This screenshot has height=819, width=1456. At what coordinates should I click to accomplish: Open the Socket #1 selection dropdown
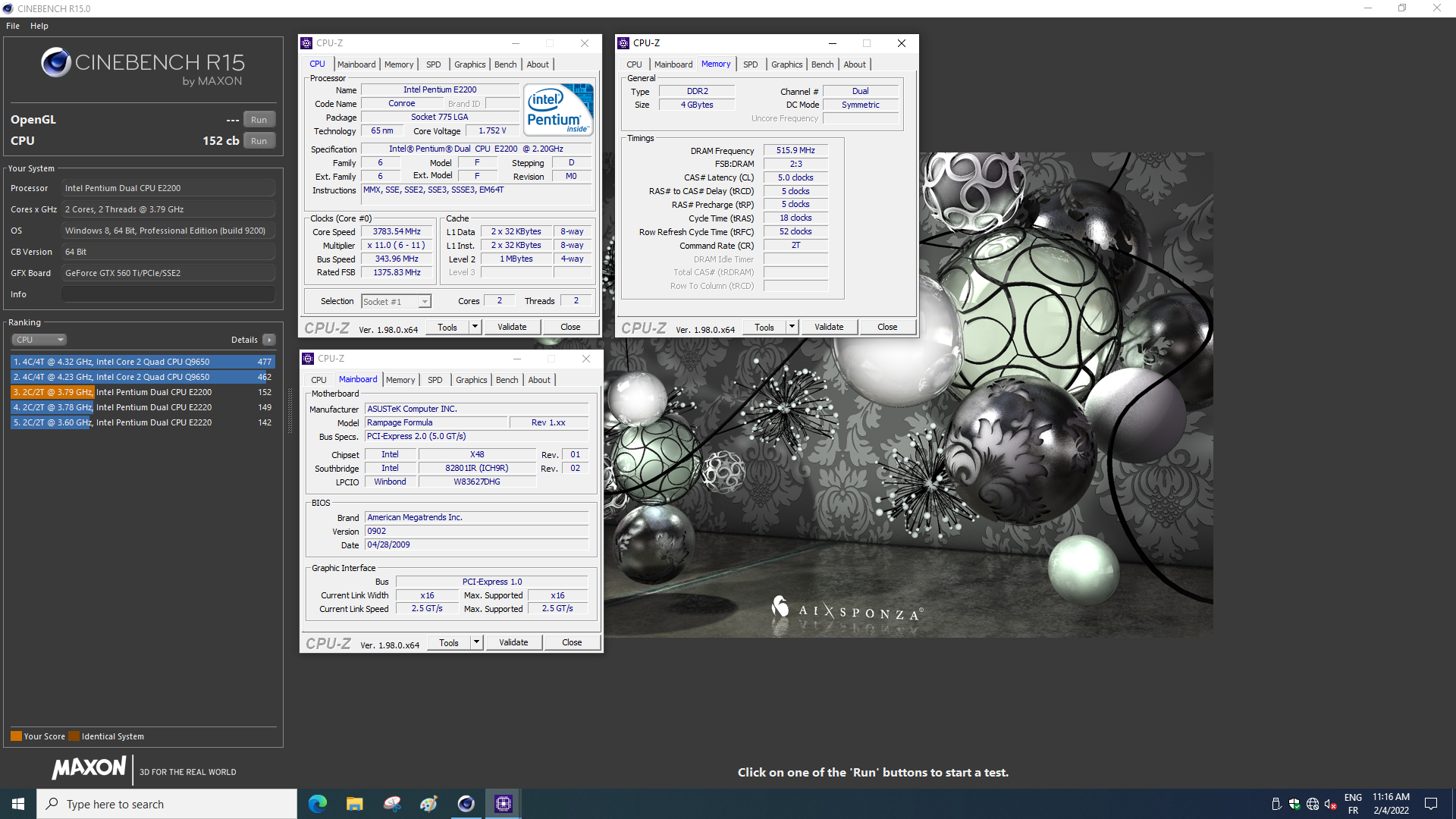coord(396,302)
